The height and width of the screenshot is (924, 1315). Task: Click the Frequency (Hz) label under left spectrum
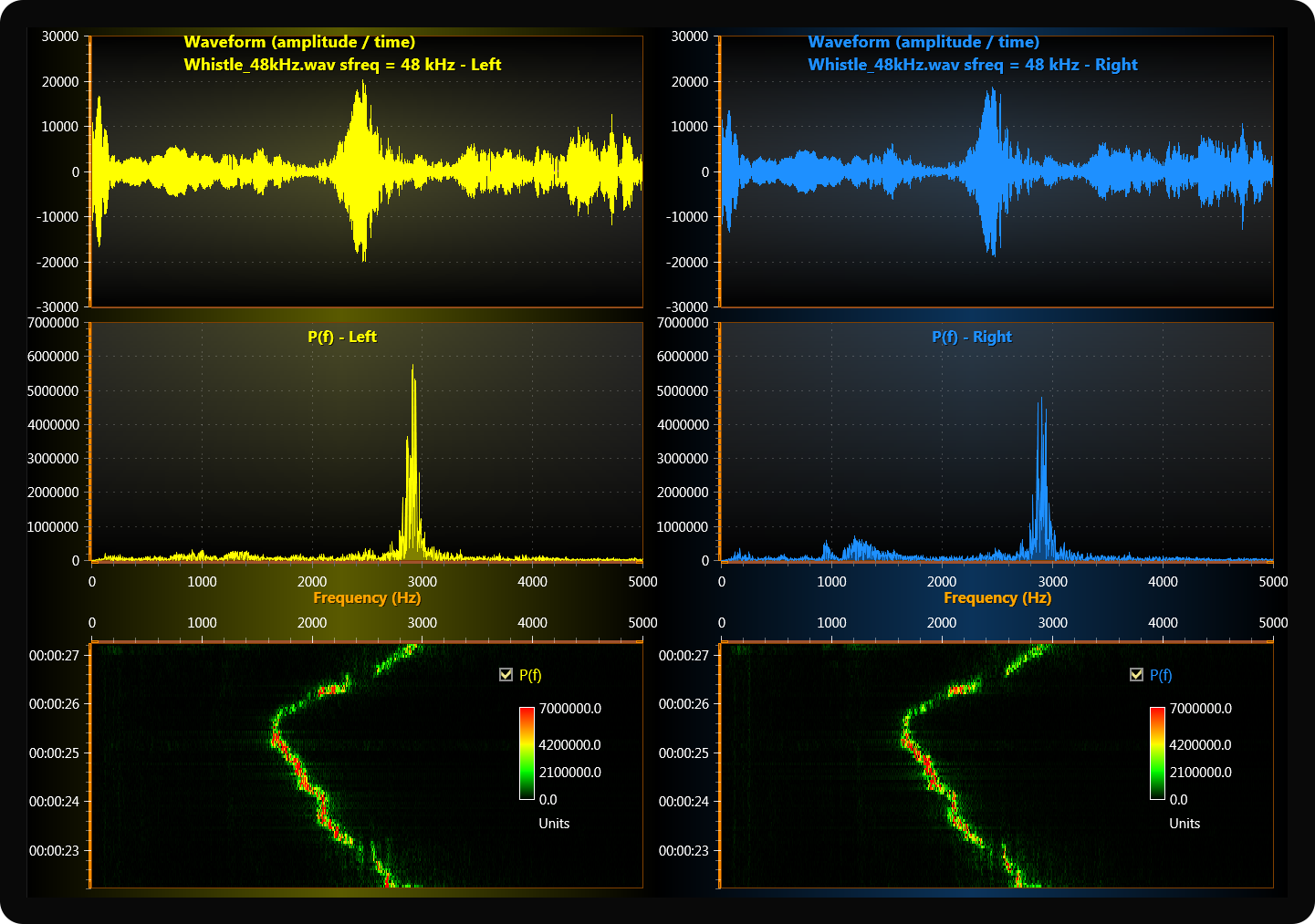[367, 597]
